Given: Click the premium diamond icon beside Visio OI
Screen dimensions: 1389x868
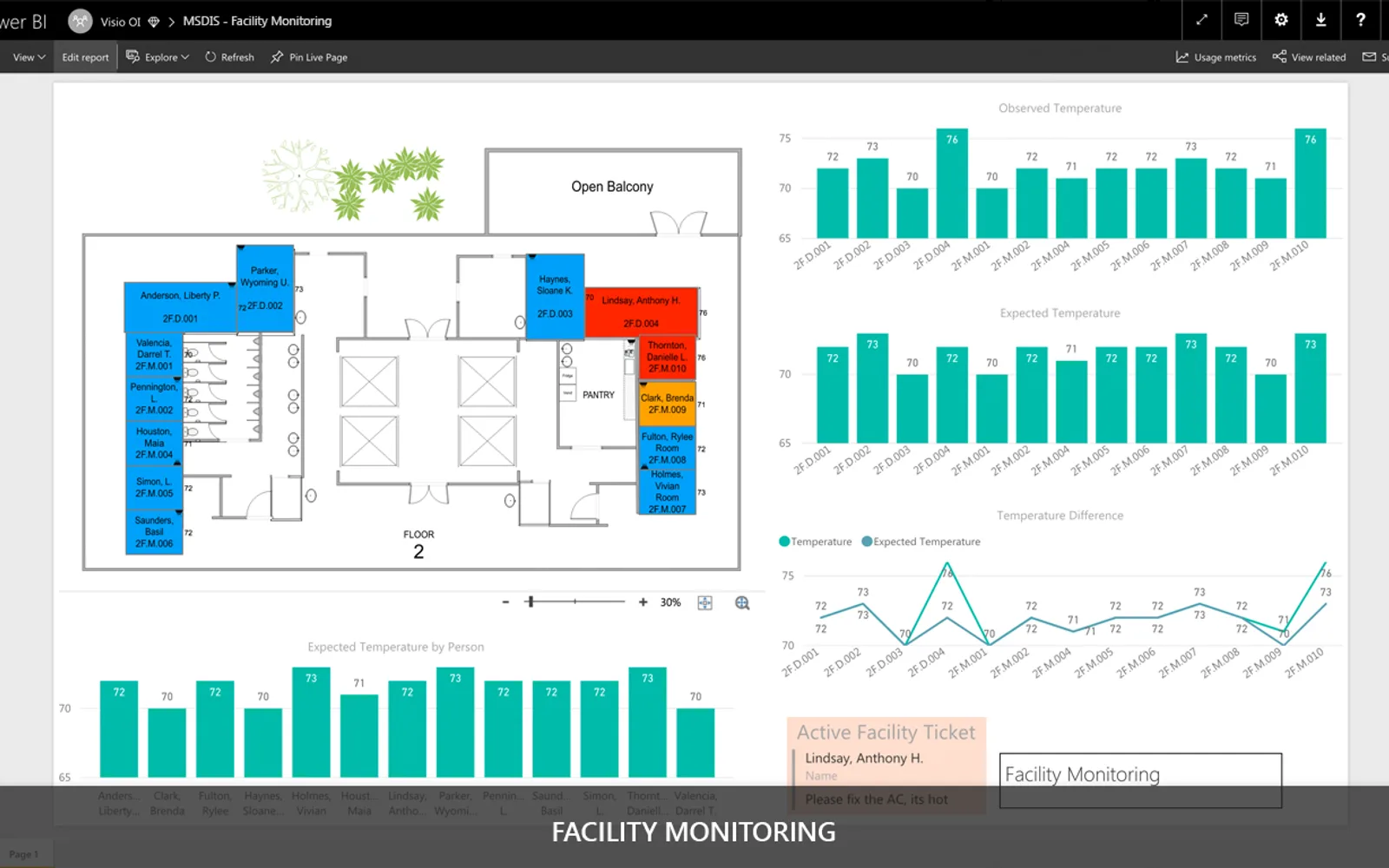Looking at the screenshot, I should 154,22.
